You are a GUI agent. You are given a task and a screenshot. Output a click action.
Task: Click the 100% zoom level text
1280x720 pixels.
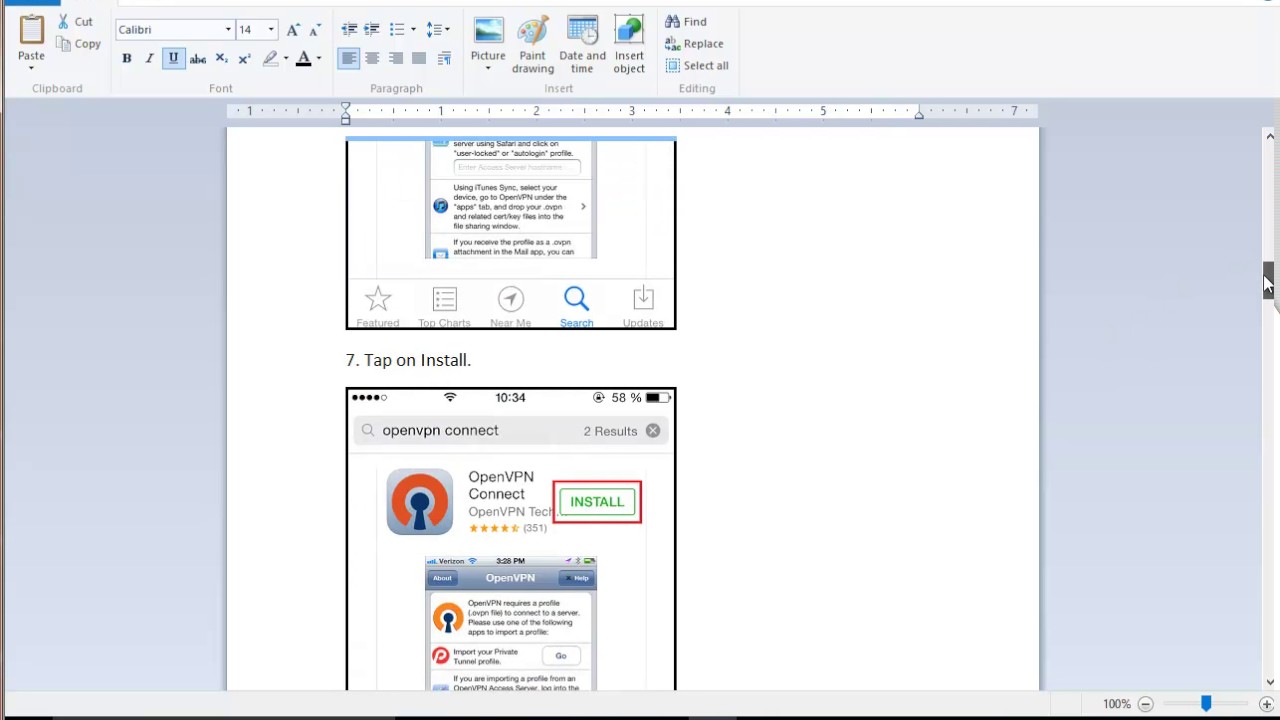(1117, 704)
